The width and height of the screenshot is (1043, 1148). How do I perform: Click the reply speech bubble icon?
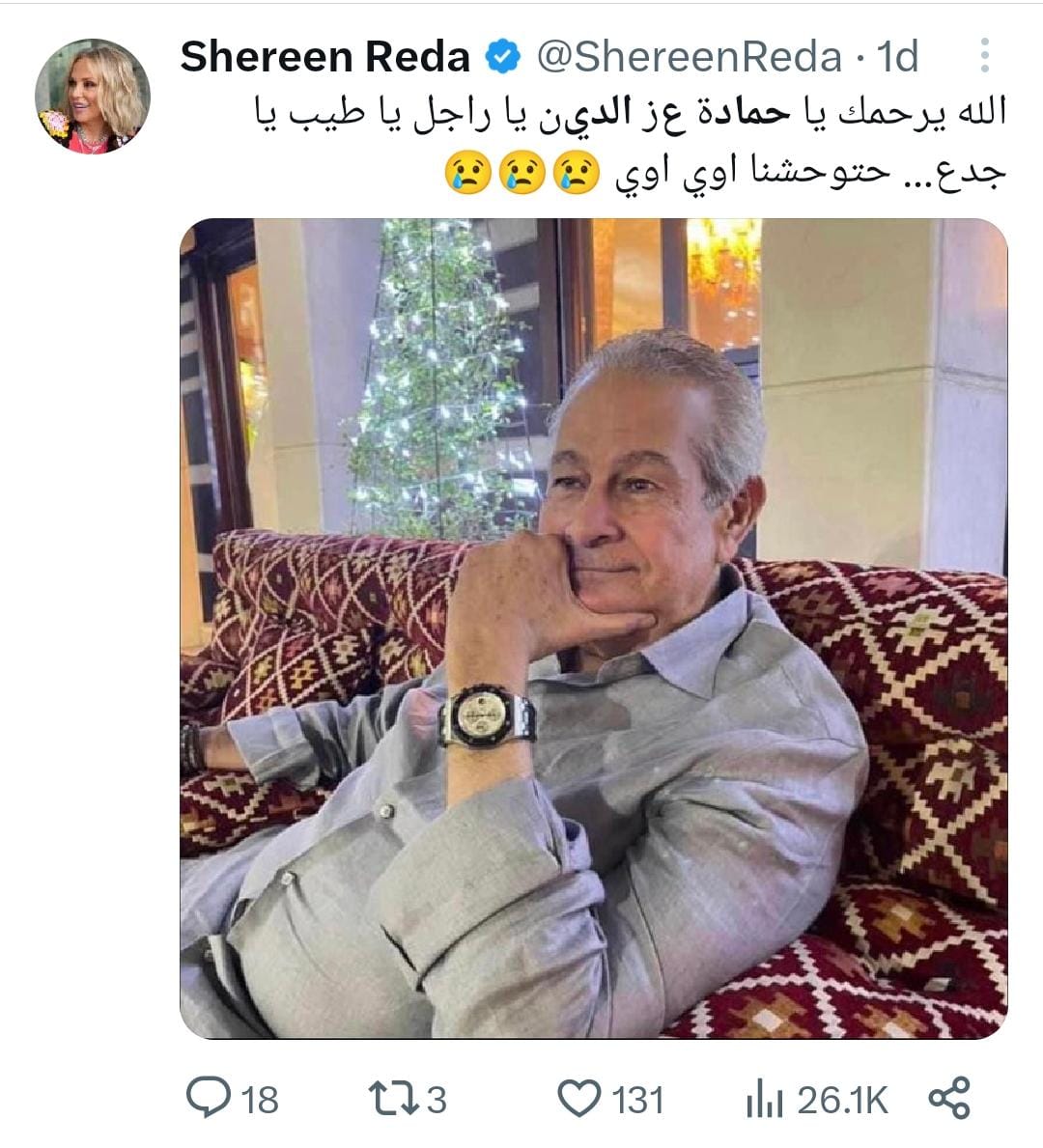pyautogui.click(x=208, y=1098)
